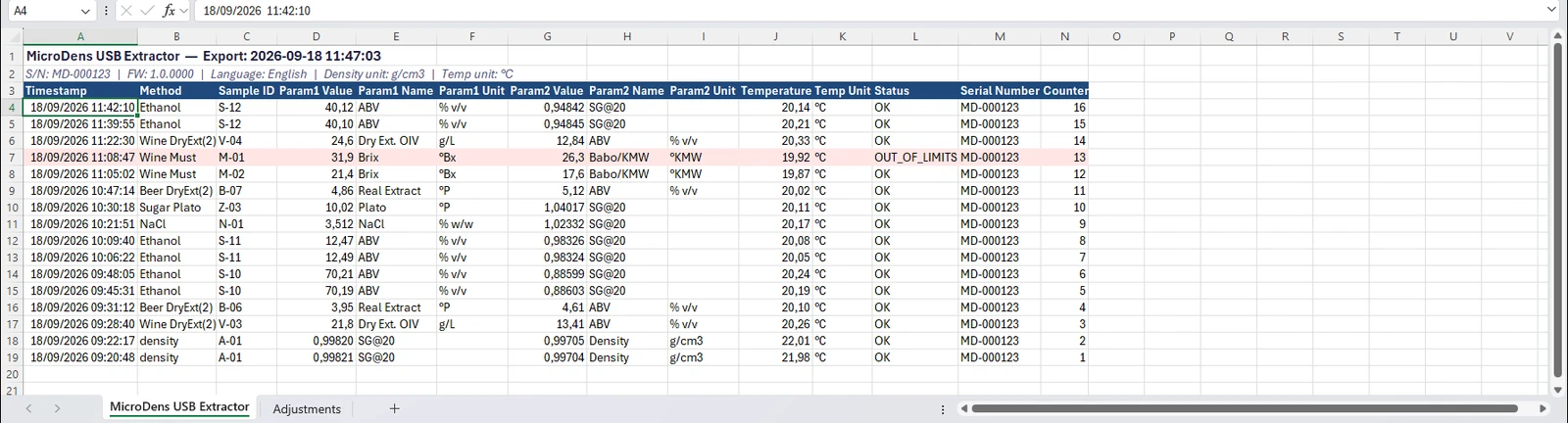This screenshot has width=1568, height=423.
Task: Expand the dropdown arrow beside the fx icon
Action: [x=184, y=11]
